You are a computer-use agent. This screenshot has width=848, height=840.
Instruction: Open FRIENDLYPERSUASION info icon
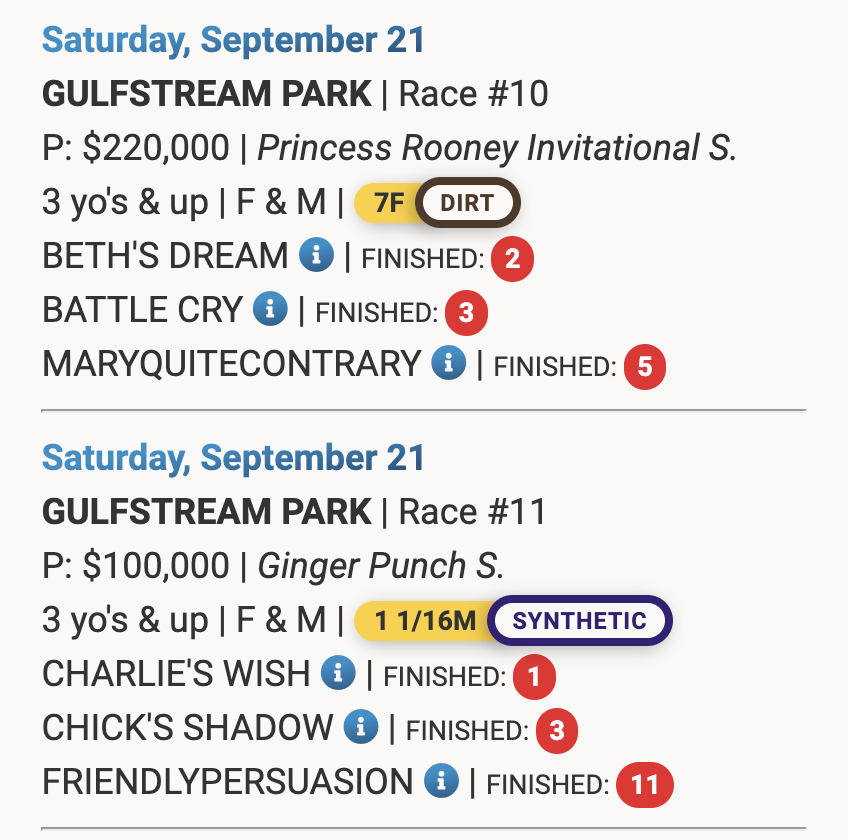[x=440, y=781]
